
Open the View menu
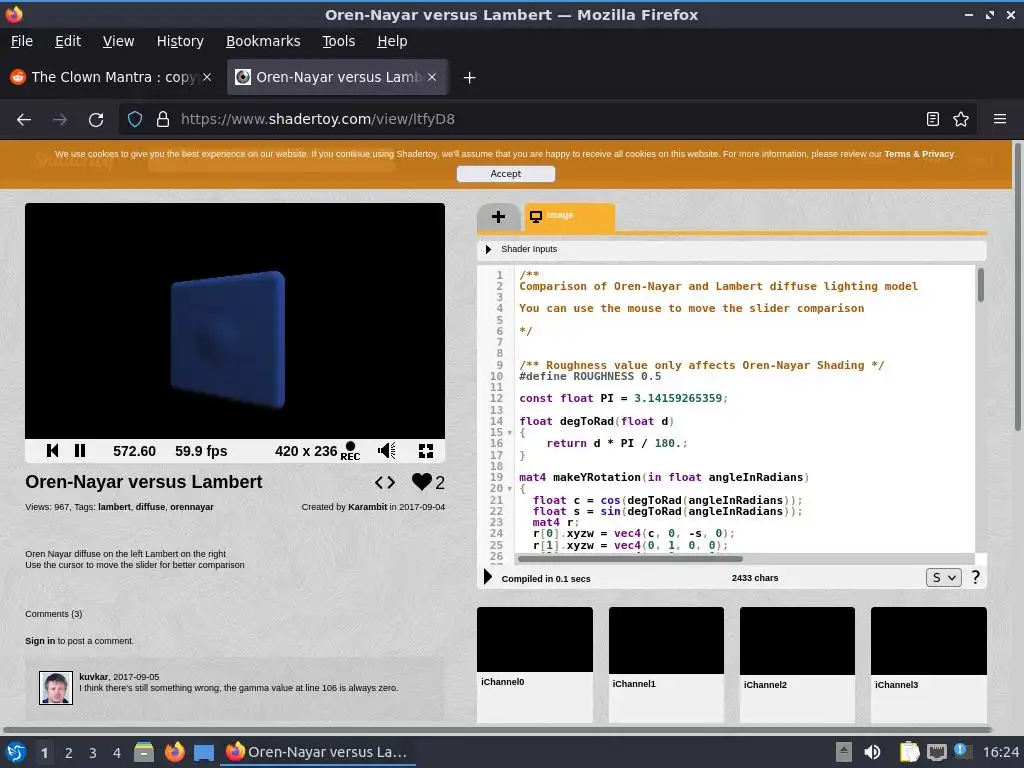tap(118, 41)
